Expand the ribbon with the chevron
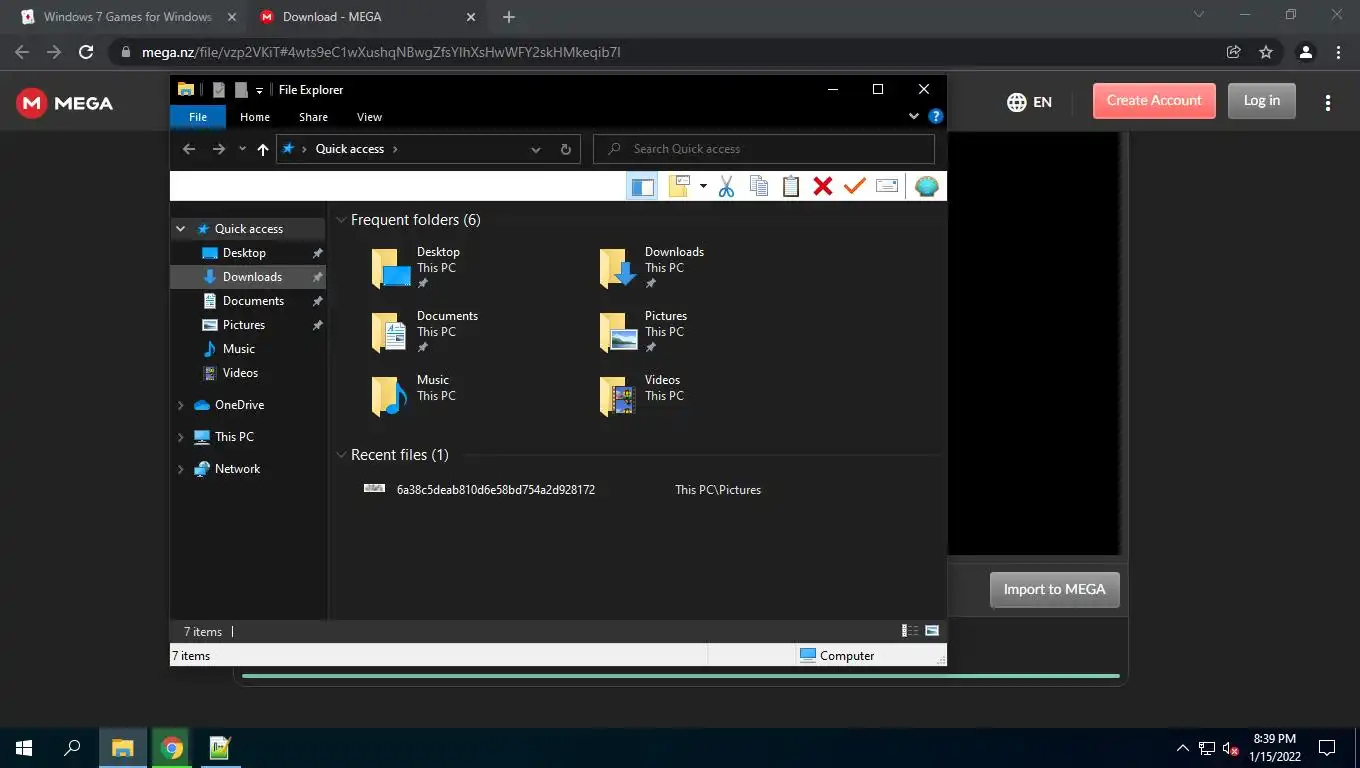This screenshot has width=1360, height=768. coord(914,116)
